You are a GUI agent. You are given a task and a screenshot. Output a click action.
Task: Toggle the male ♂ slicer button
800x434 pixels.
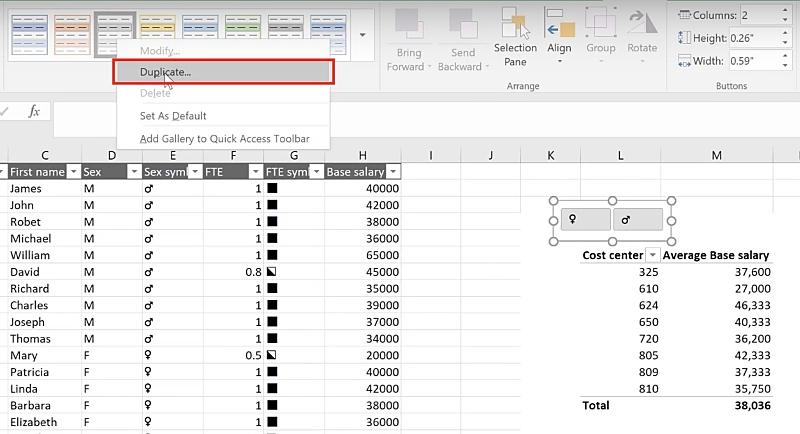point(637,219)
